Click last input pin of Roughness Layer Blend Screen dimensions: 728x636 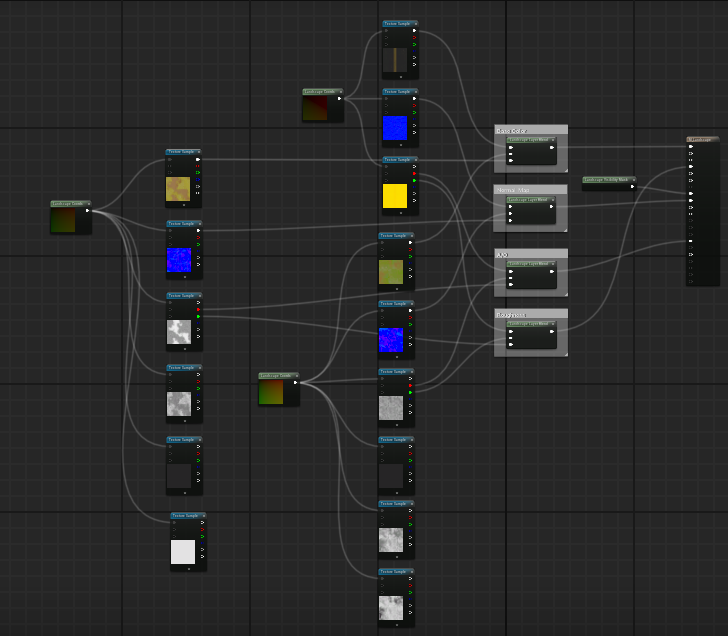pyautogui.click(x=511, y=344)
